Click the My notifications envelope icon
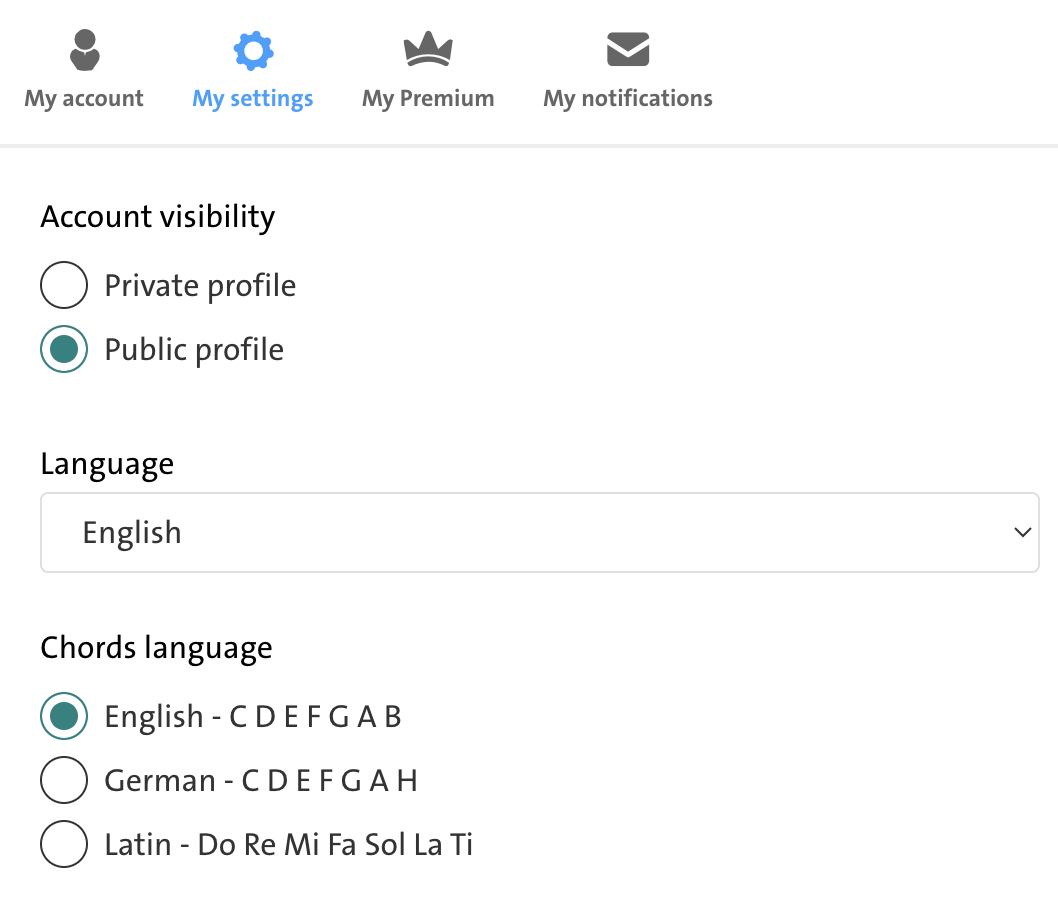 pyautogui.click(x=628, y=49)
